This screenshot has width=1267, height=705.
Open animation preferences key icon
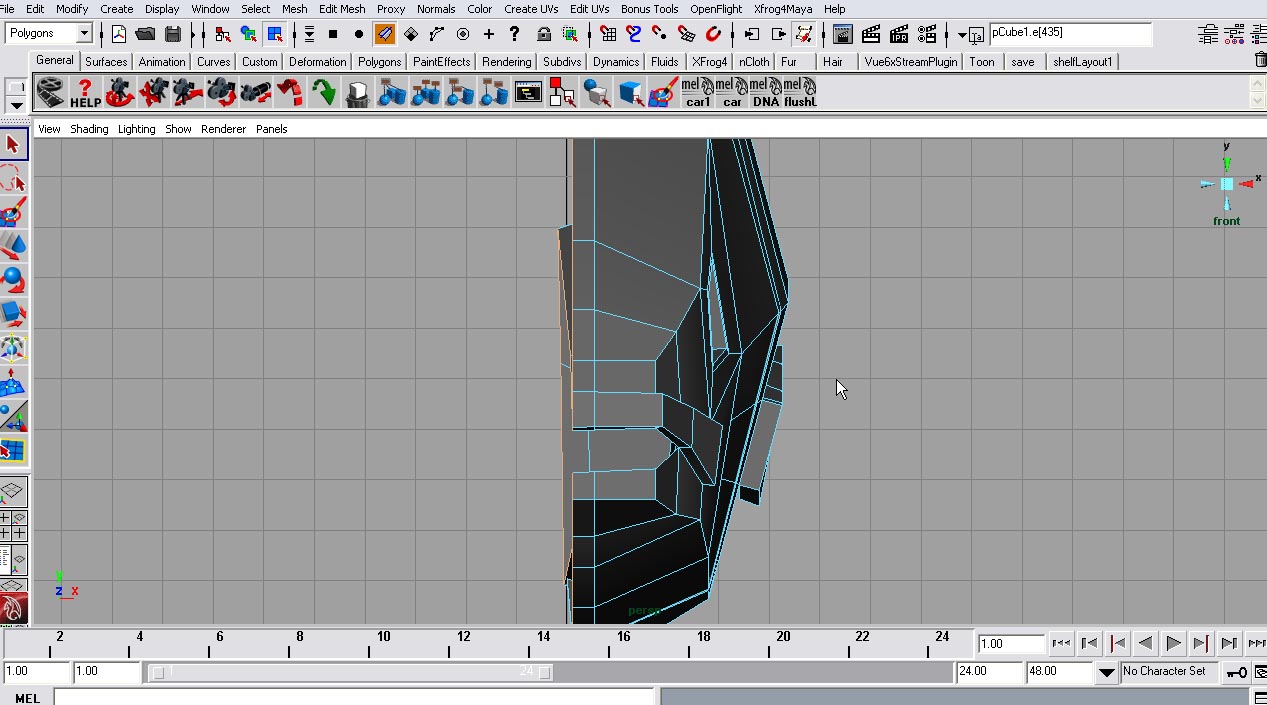point(1237,672)
